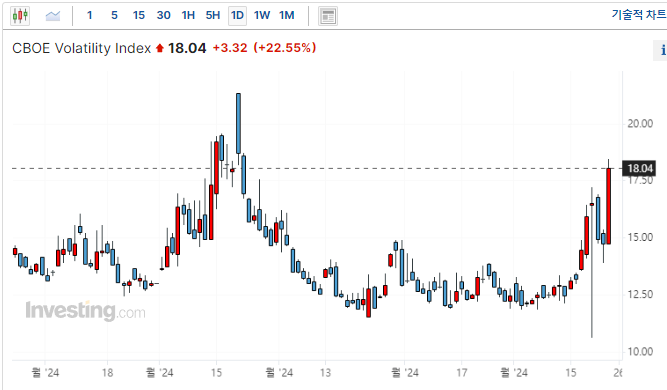Viewport: 667px width, 390px height.
Task: Open the chart layout table icon
Action: [x=328, y=16]
